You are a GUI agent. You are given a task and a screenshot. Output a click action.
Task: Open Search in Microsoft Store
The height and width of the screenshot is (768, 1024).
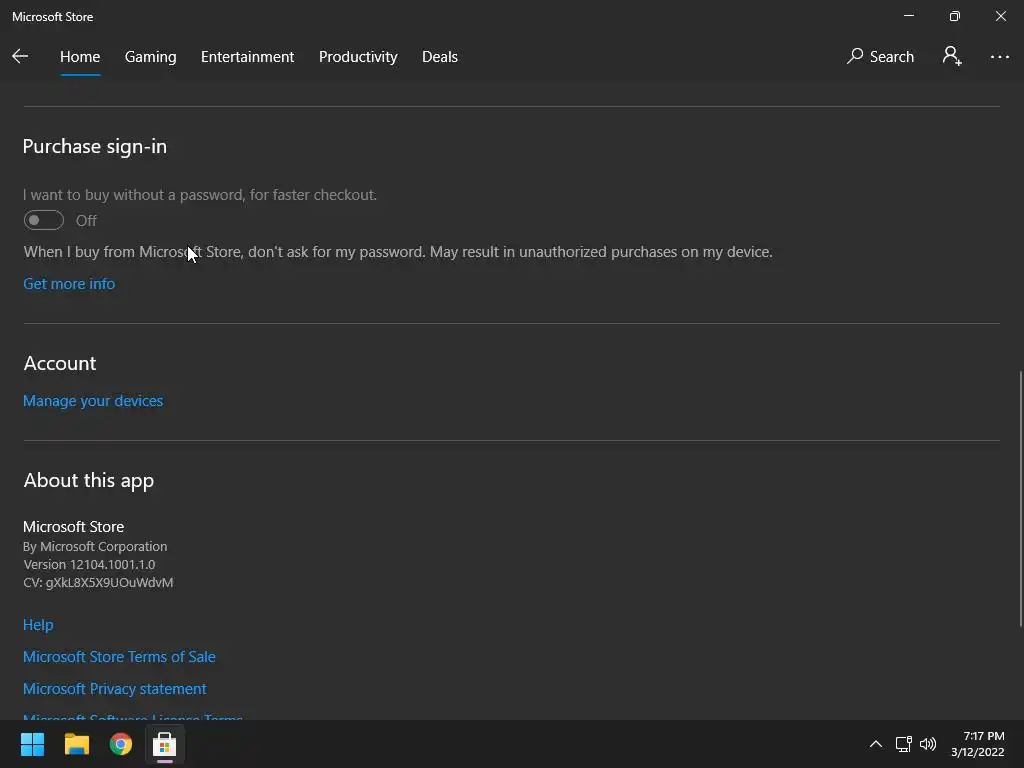[x=880, y=57]
